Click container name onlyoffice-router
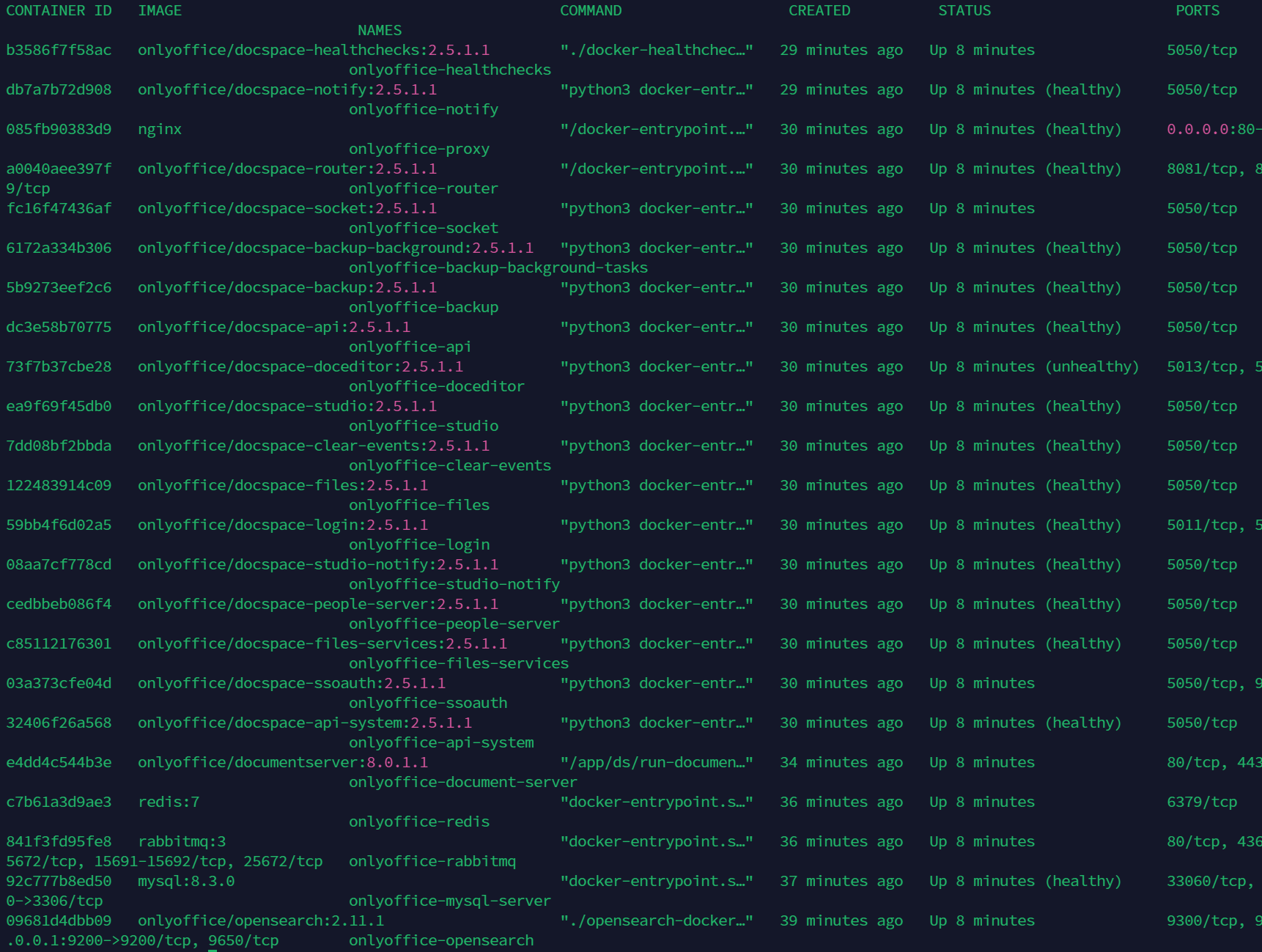Screen dimensions: 1262x952 [424, 188]
